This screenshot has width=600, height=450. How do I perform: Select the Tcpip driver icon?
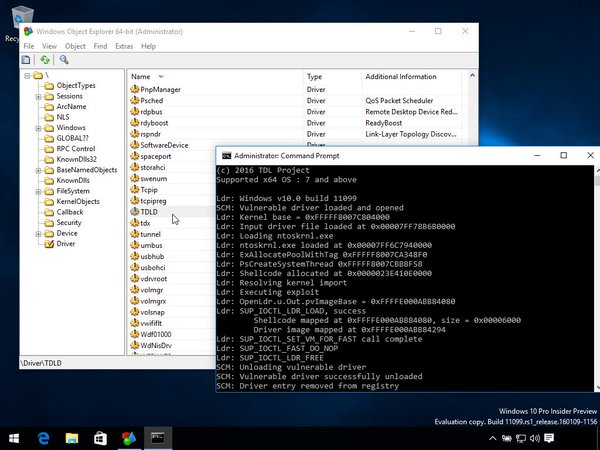tap(134, 189)
